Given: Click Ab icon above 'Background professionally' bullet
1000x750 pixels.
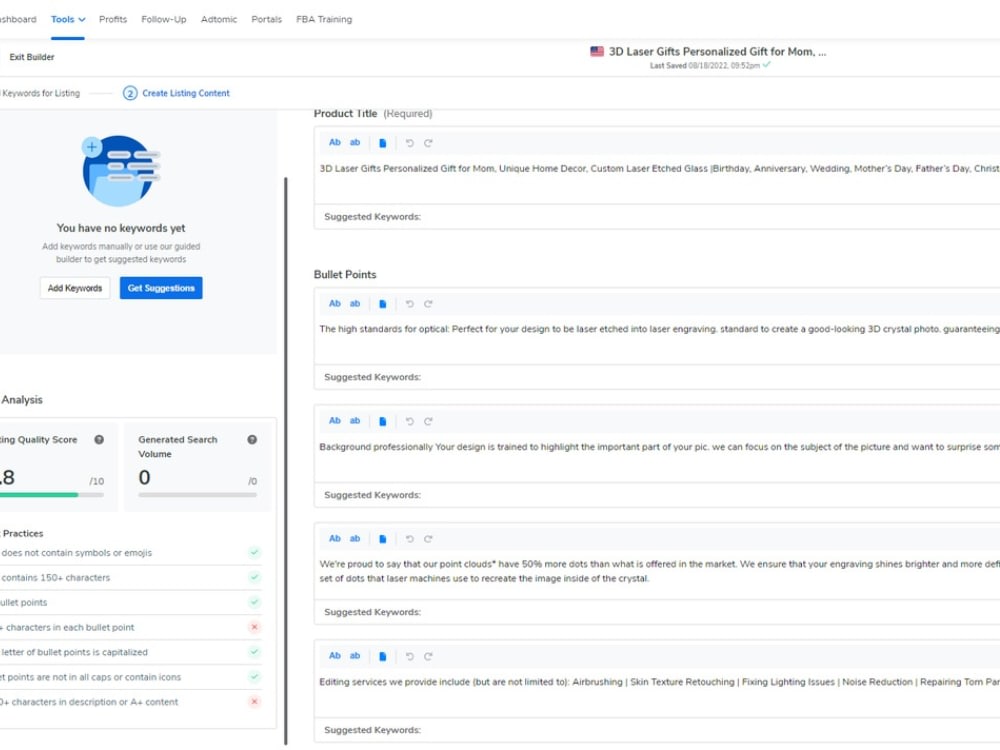Looking at the screenshot, I should tap(334, 421).
